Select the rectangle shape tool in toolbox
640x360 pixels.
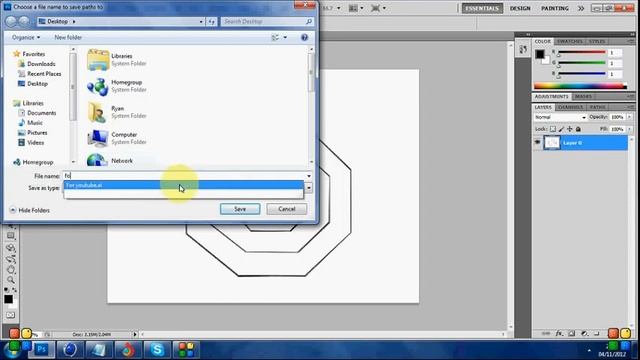point(11,236)
